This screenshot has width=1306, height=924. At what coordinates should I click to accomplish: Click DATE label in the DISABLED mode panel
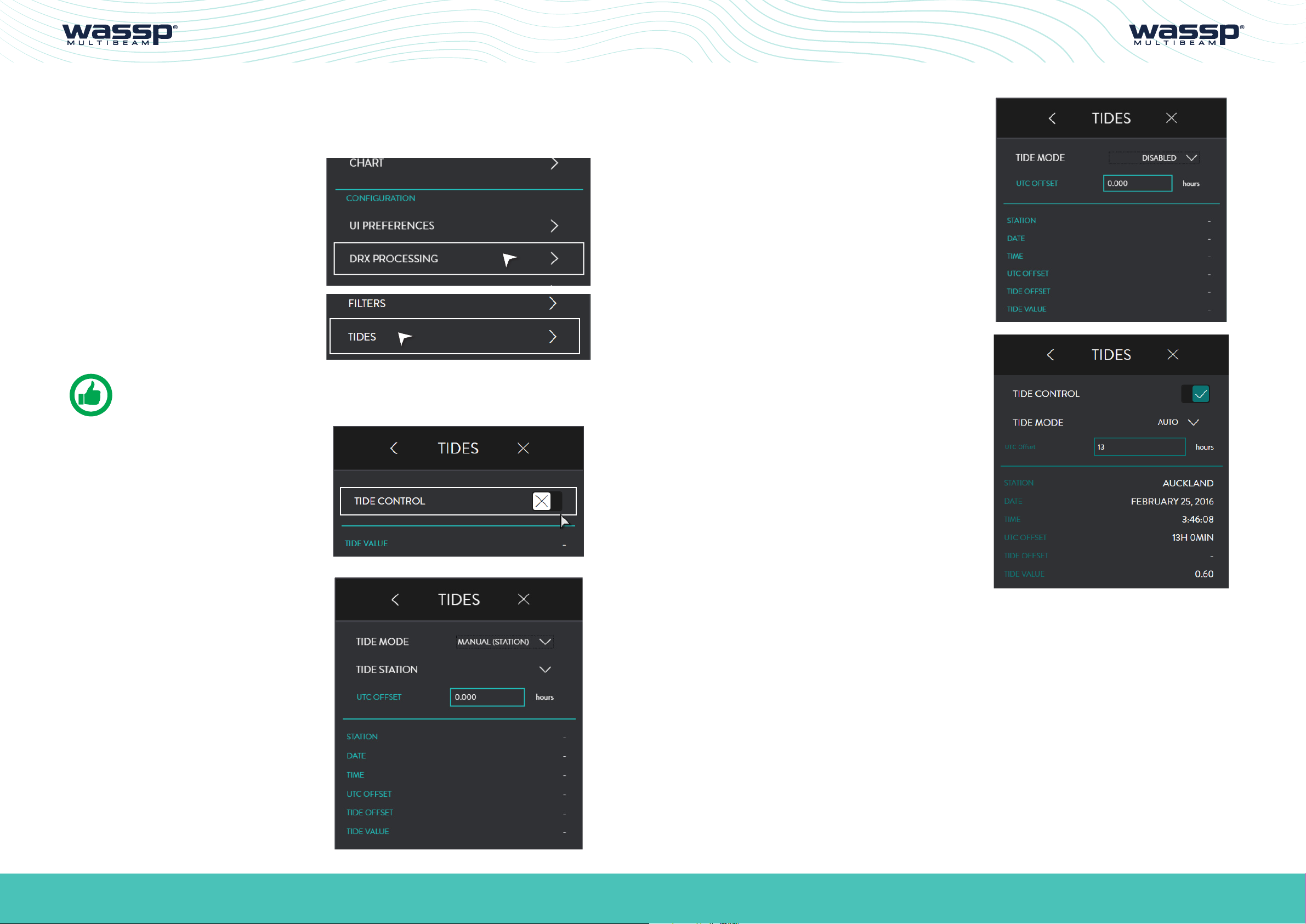click(x=1015, y=239)
